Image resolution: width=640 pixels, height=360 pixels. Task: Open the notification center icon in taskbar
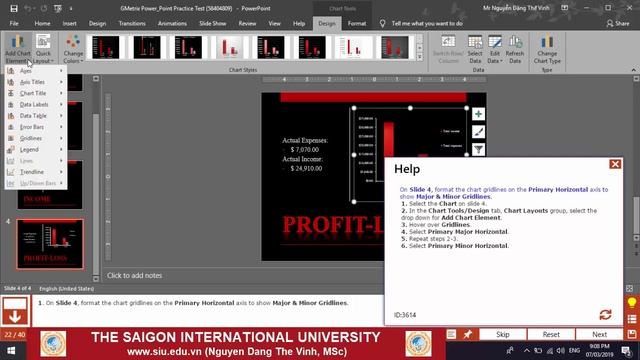pos(627,351)
